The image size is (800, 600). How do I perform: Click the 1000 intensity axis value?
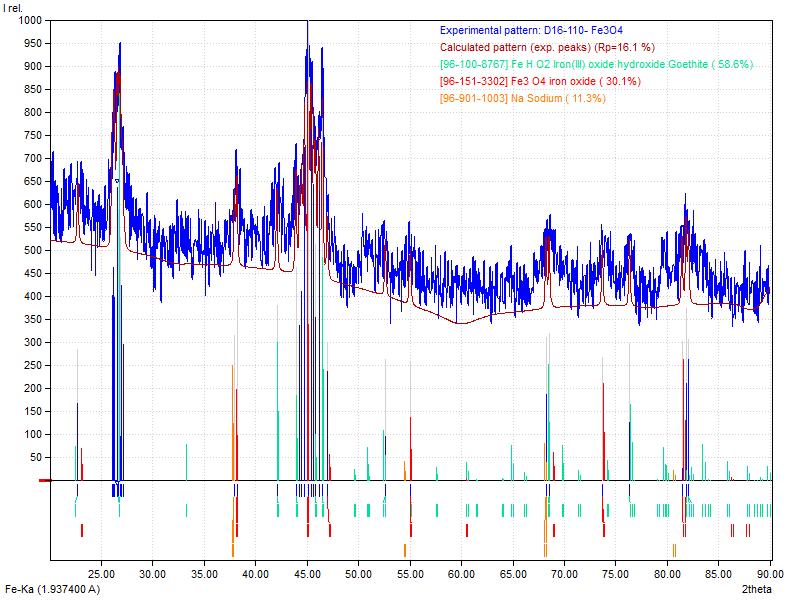click(x=30, y=20)
